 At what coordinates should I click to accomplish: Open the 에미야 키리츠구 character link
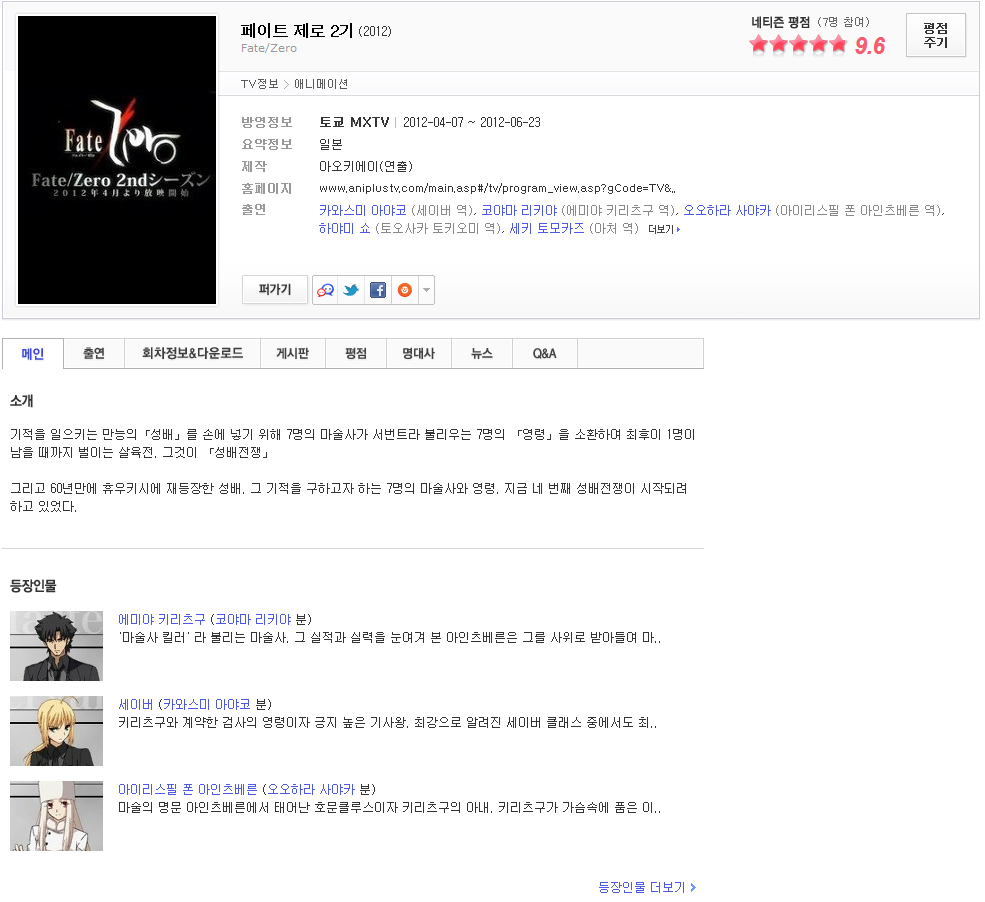pos(162,619)
